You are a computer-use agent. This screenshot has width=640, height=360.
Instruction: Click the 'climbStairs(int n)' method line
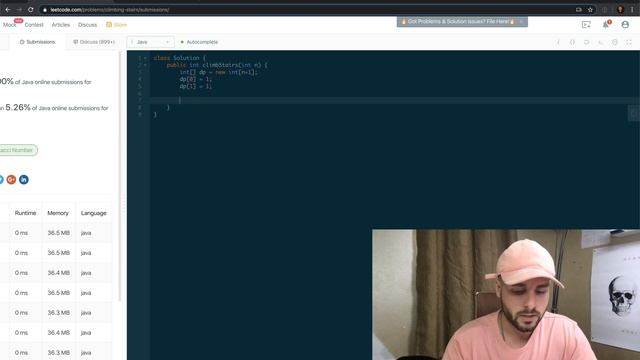(x=217, y=65)
